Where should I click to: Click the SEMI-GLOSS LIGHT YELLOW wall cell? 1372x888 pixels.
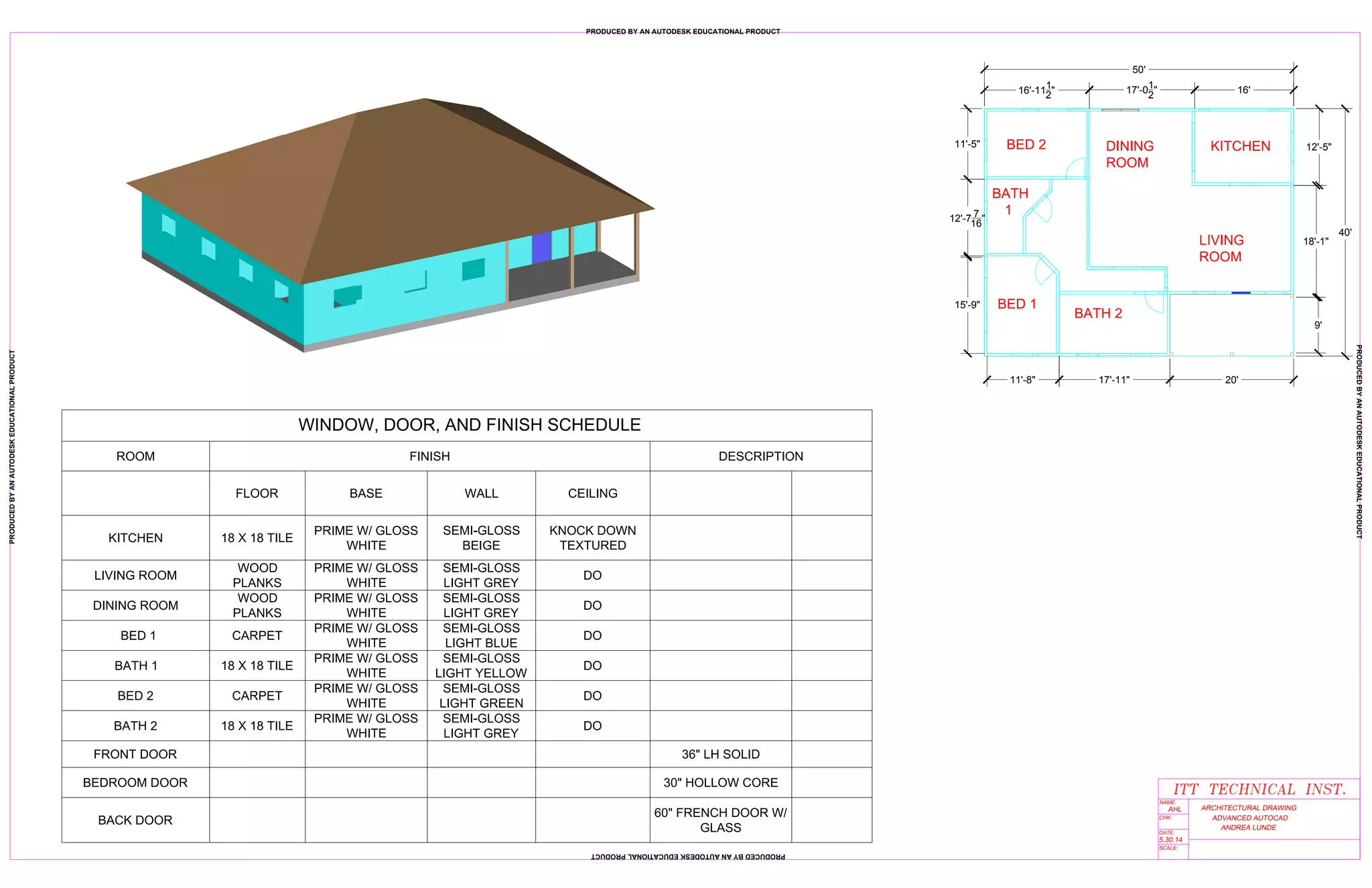tap(481, 665)
